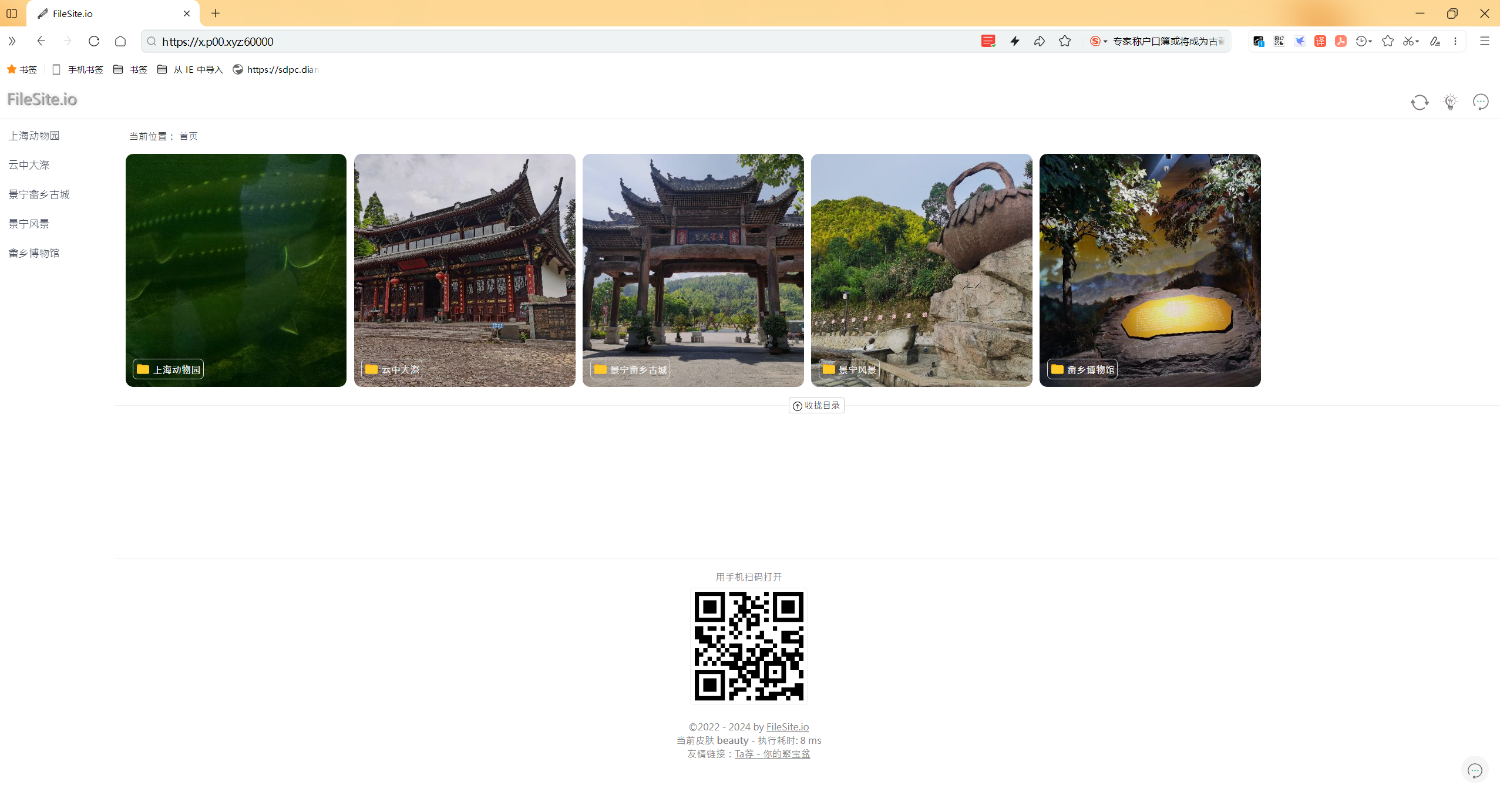Open the 云中大漈 temple thumbnail
This screenshot has height=812, width=1500.
[x=465, y=270]
